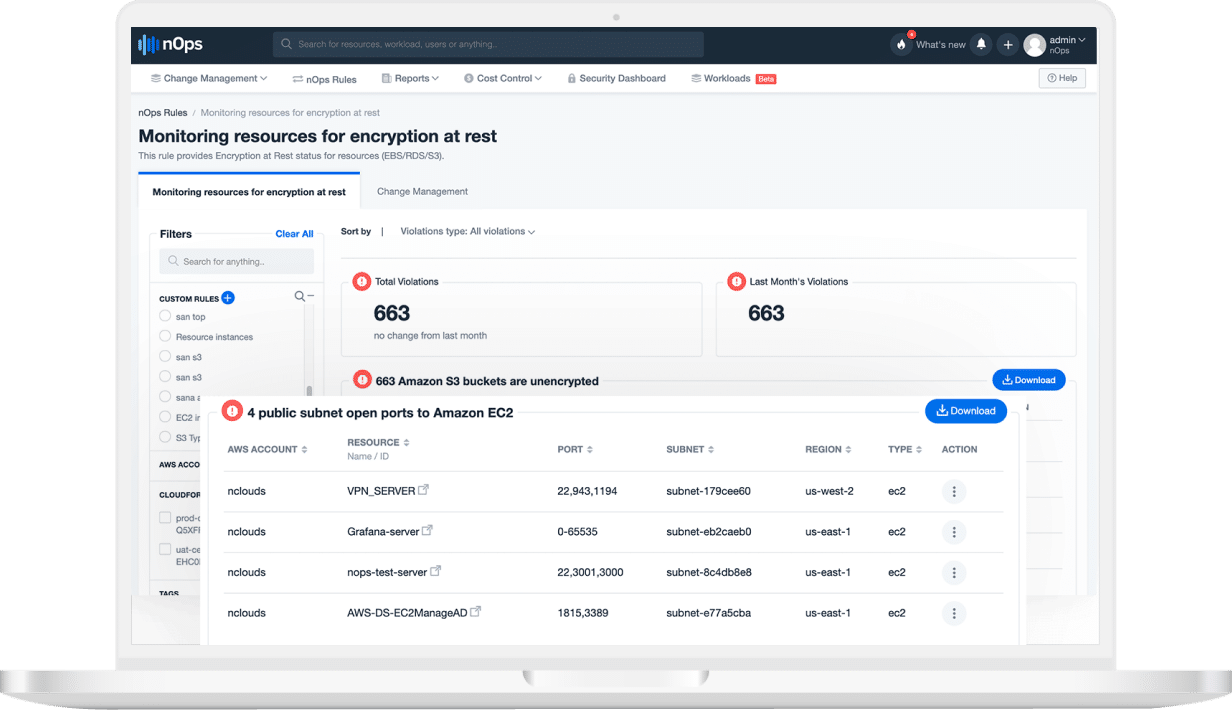
Task: Expand the Reports menu
Action: tap(410, 78)
